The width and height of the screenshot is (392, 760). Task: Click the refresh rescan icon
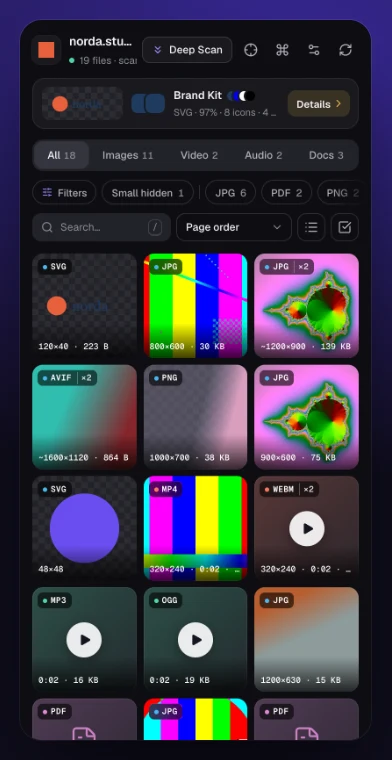point(345,50)
